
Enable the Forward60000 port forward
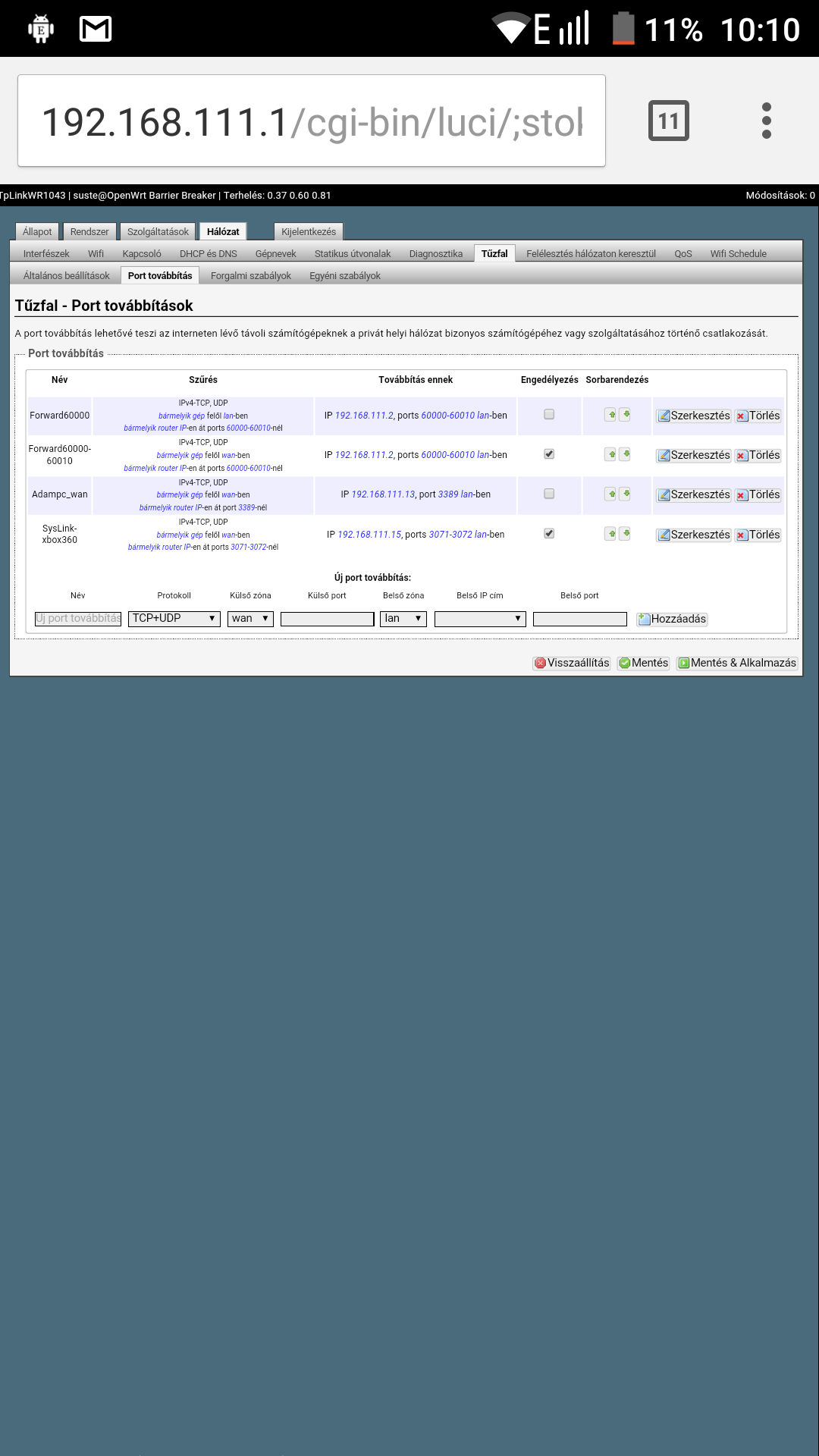(x=549, y=415)
